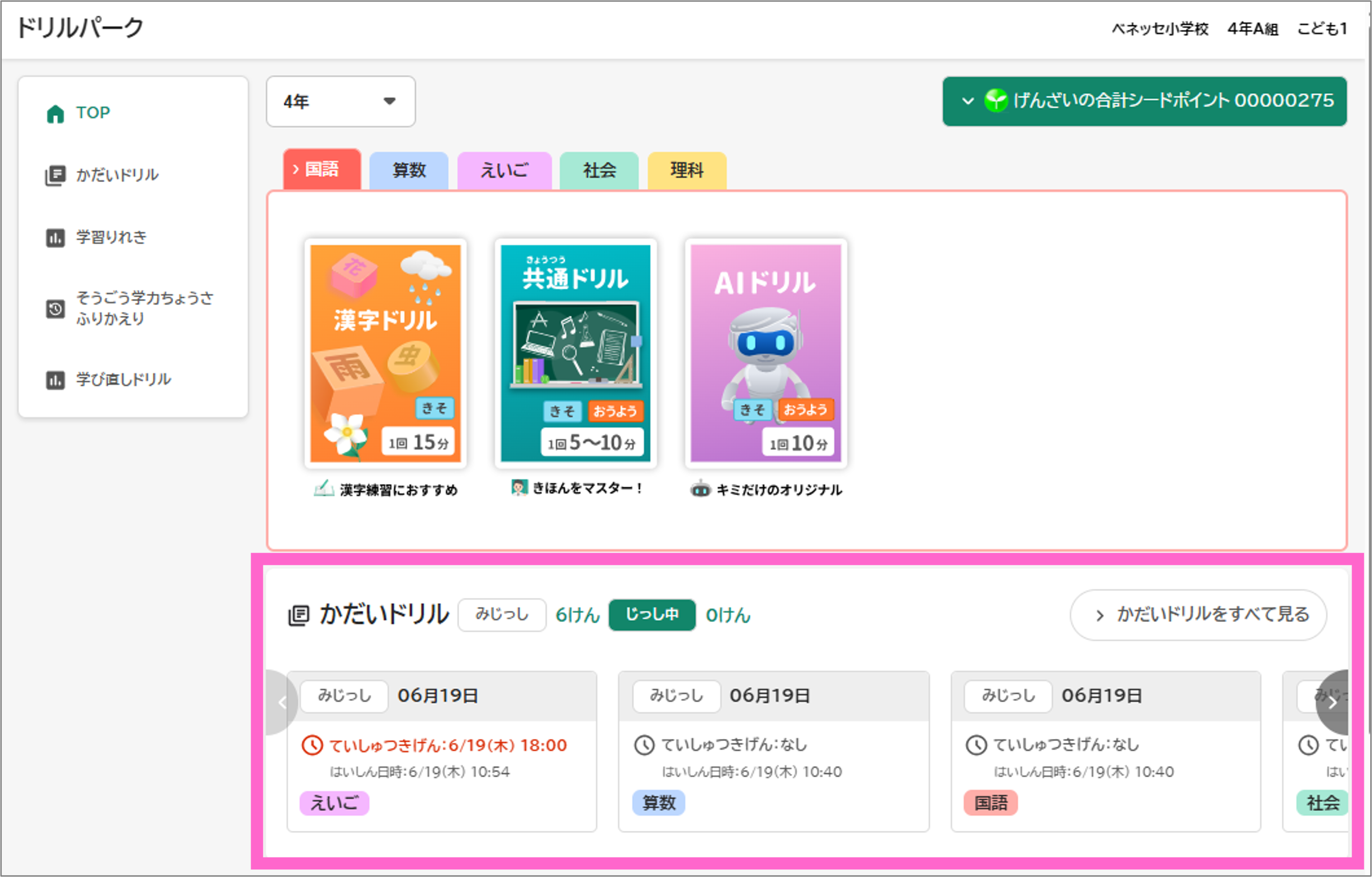Click the 4年A組 class label
Image resolution: width=1372 pixels, height=877 pixels.
pos(1252,29)
